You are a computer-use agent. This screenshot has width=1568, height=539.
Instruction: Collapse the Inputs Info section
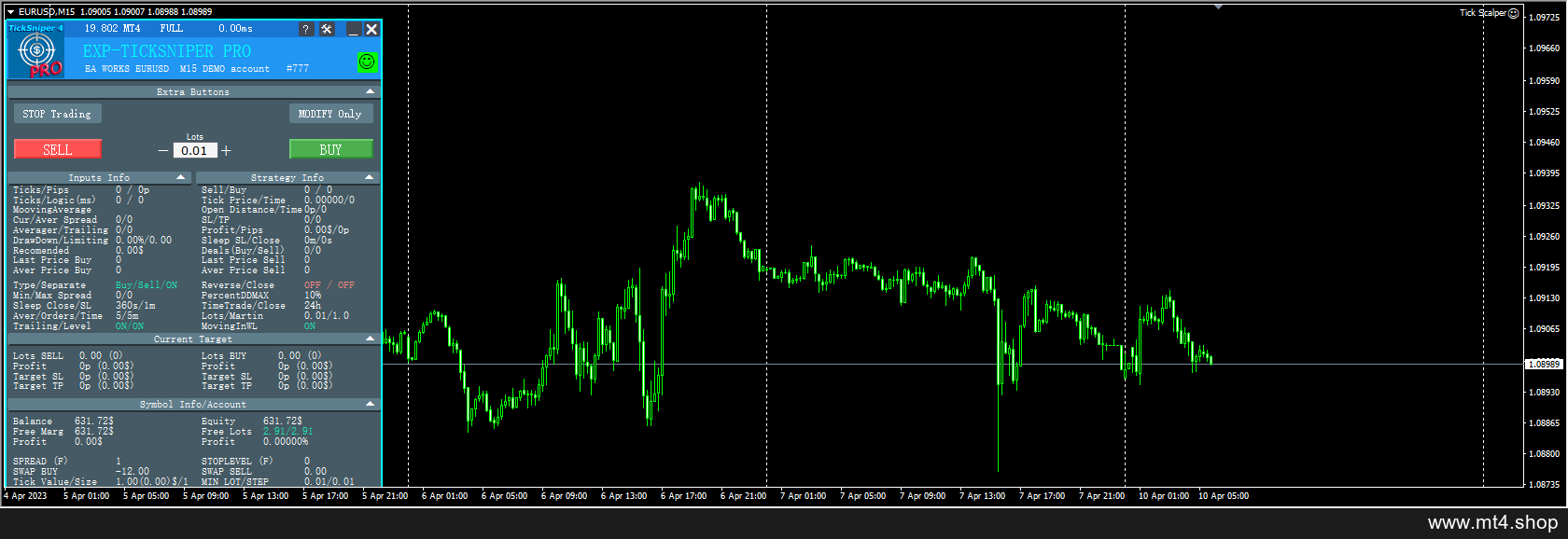(181, 177)
